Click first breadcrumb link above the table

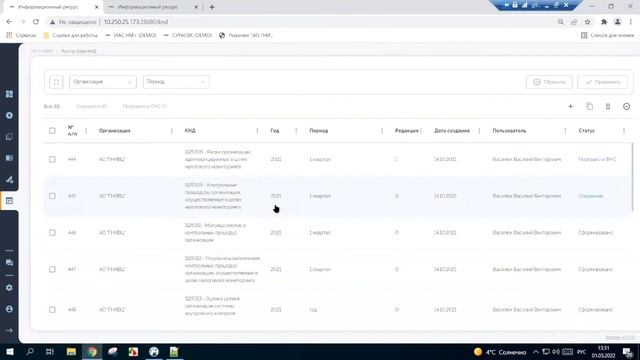[x=42, y=51]
